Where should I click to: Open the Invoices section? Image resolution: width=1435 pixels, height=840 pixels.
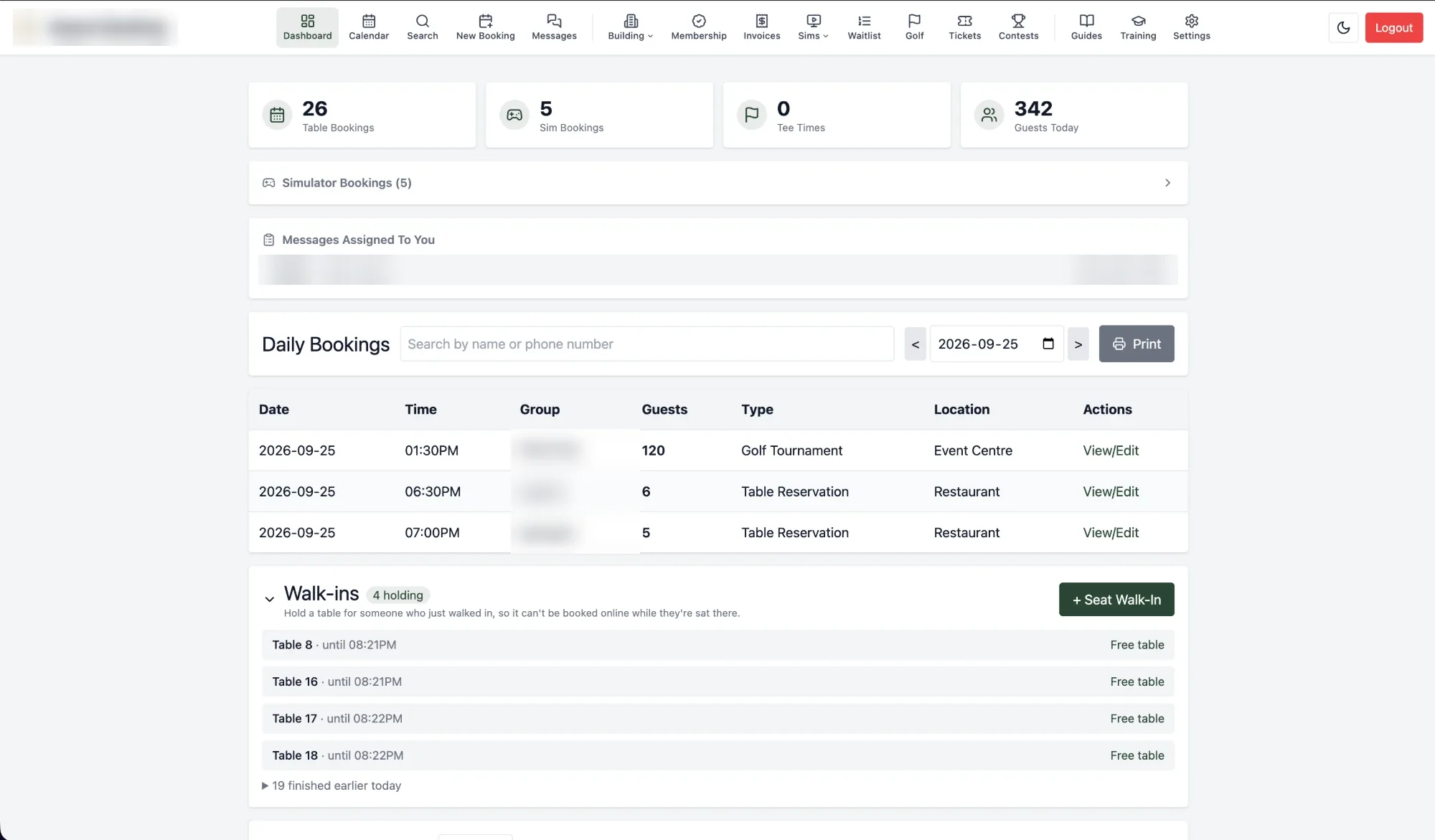[761, 28]
